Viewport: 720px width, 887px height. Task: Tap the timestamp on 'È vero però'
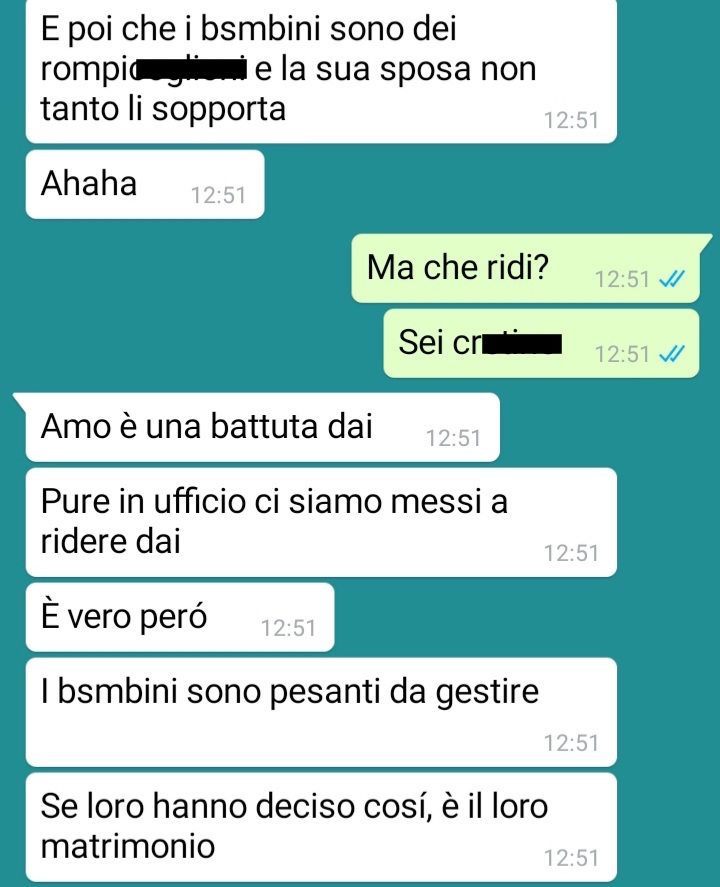click(x=288, y=628)
